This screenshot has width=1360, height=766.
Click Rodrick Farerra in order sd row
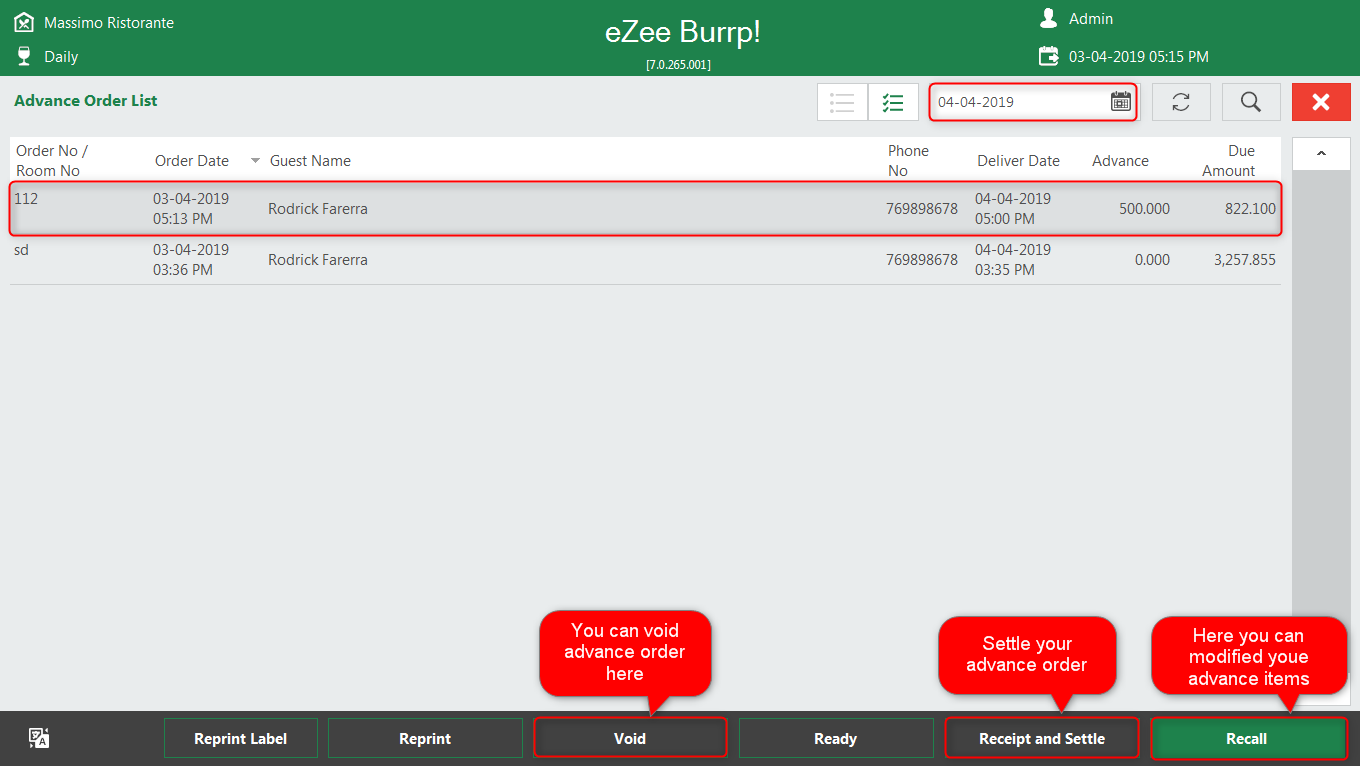click(318, 260)
